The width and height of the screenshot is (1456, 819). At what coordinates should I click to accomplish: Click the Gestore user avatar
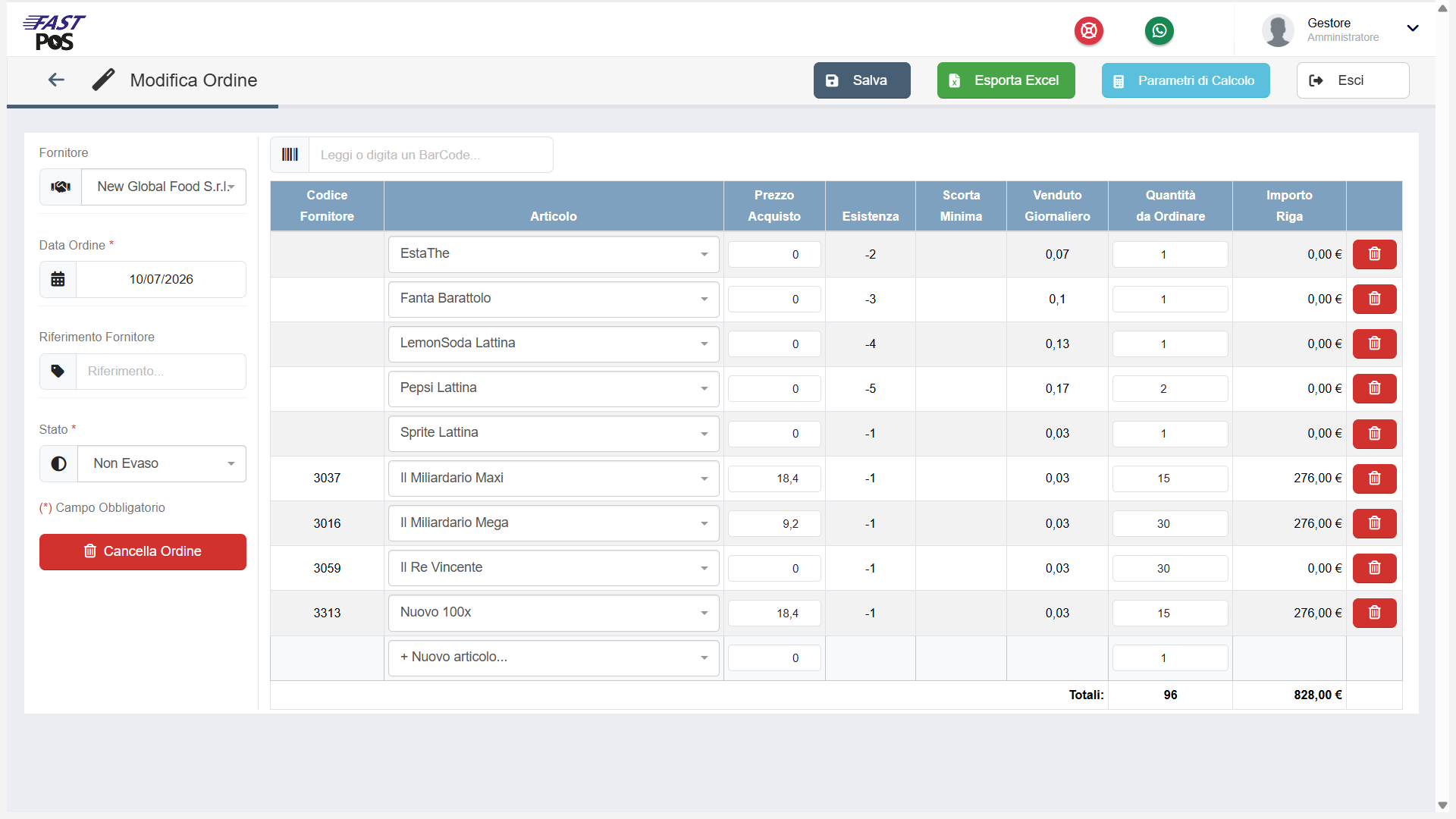click(x=1278, y=30)
